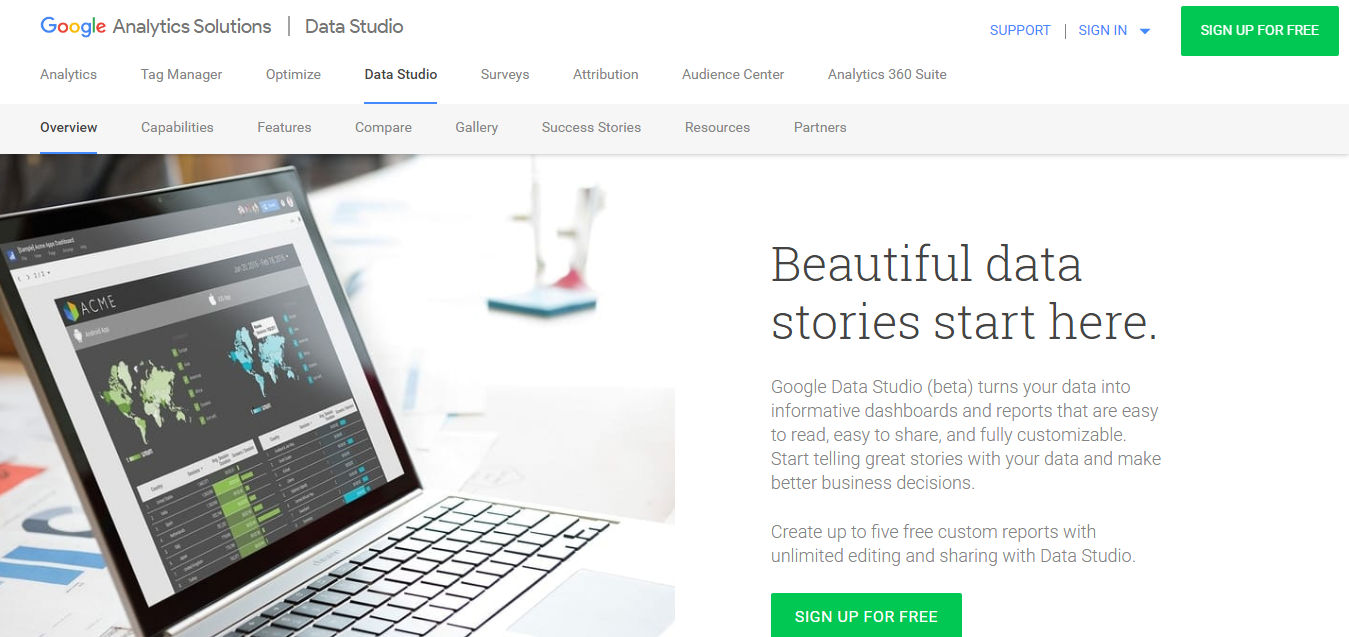Image resolution: width=1349 pixels, height=637 pixels.
Task: Click the lower Sign Up For Free button
Action: tap(866, 615)
